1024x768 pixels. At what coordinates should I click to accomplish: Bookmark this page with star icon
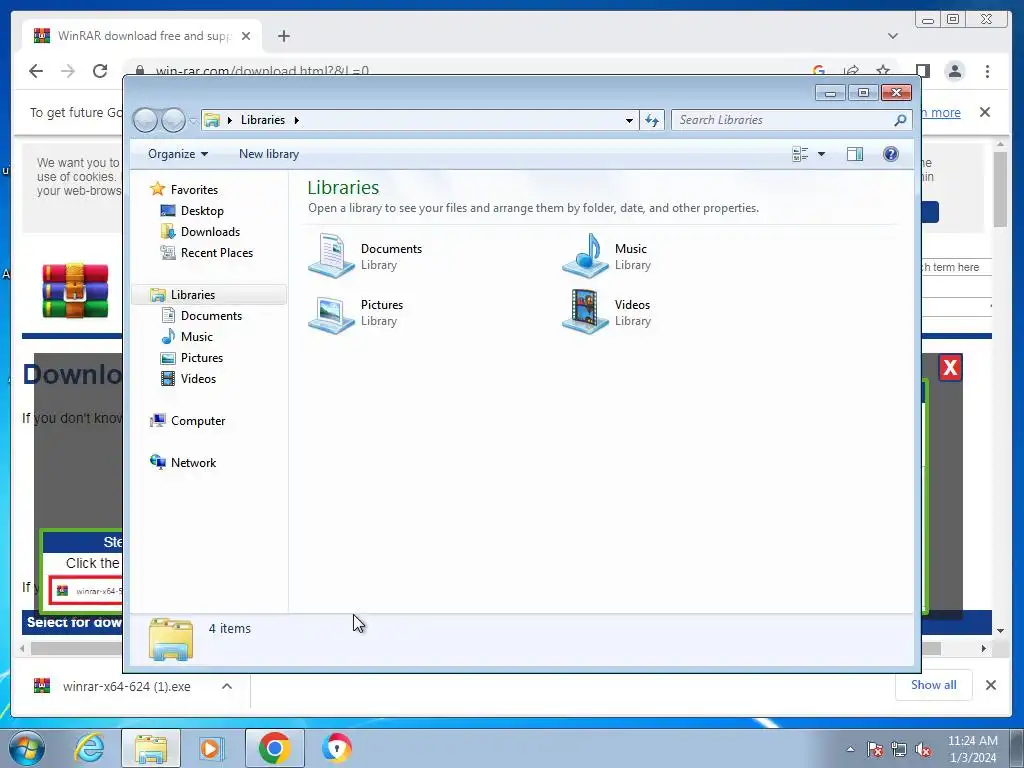(x=883, y=70)
